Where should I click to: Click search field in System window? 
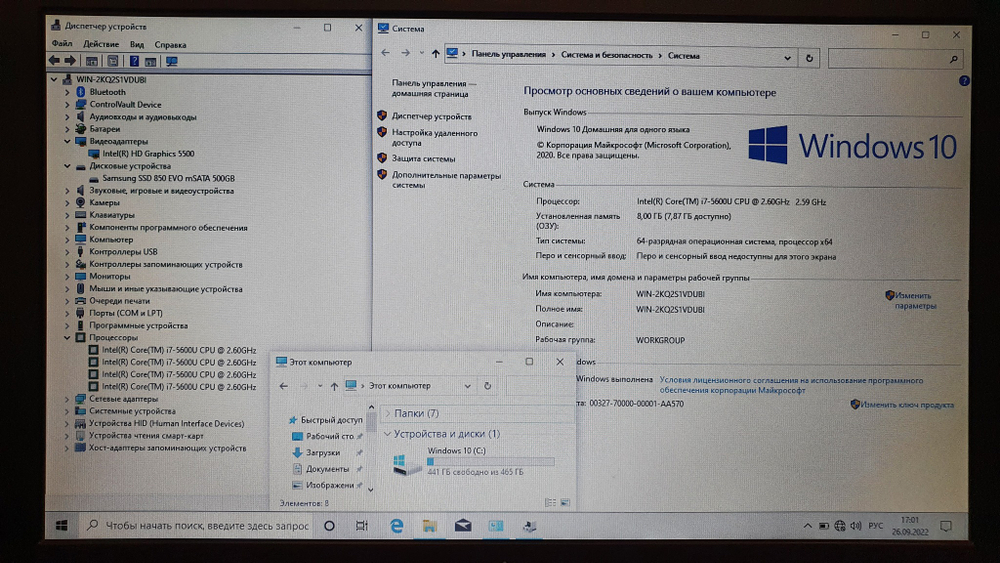[x=895, y=59]
